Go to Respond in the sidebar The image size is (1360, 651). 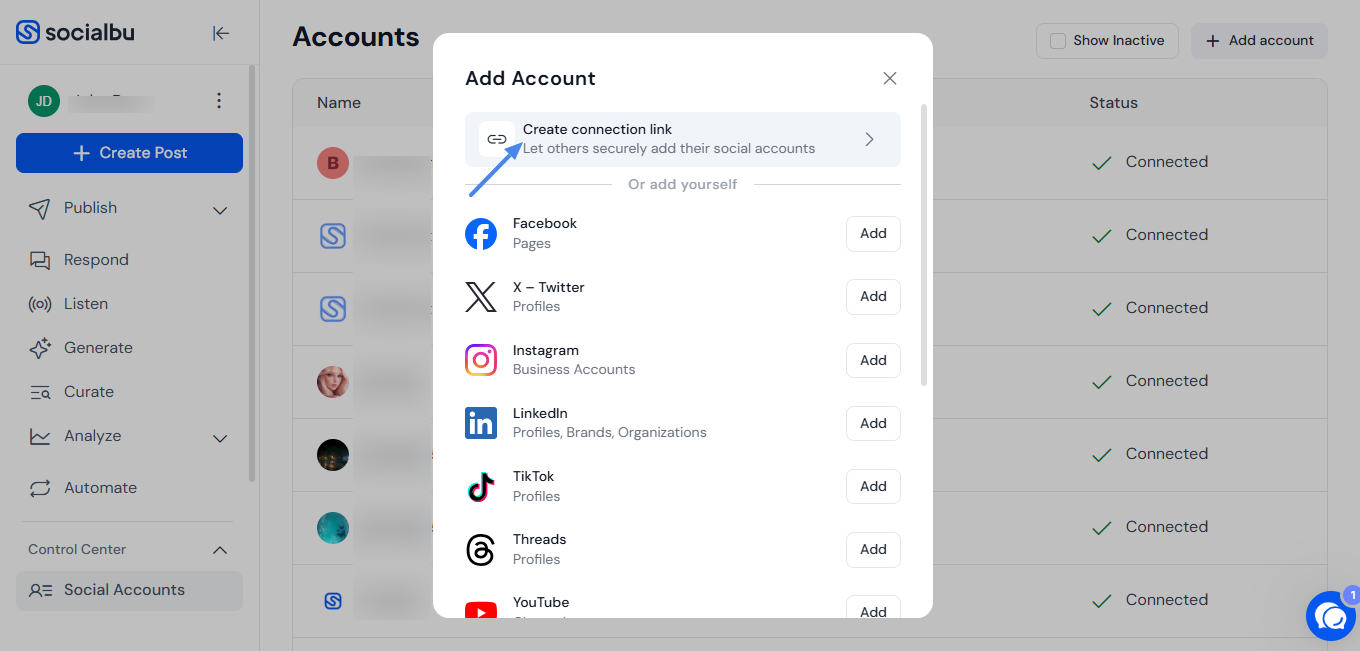[96, 260]
